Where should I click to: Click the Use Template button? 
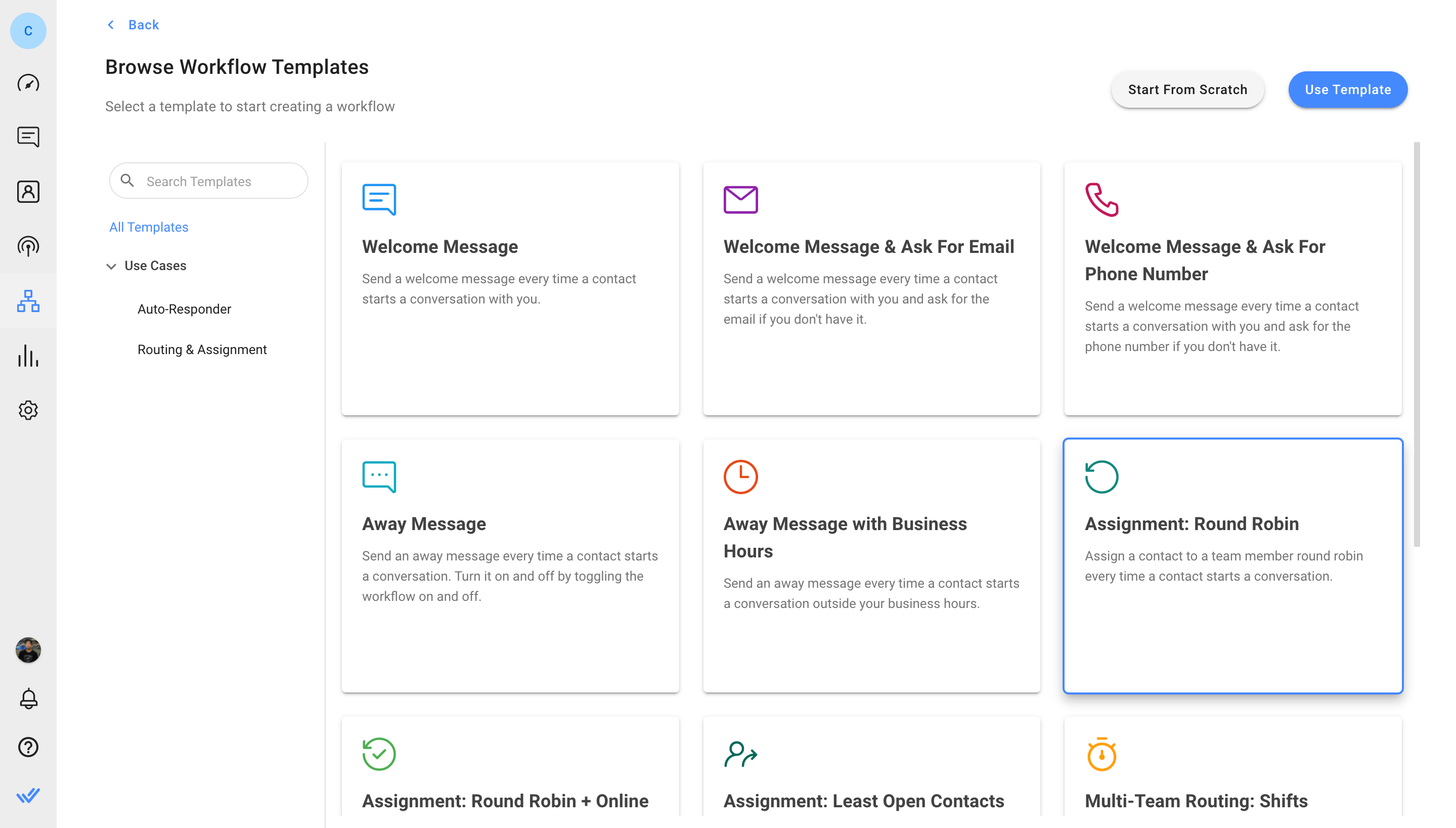click(1347, 90)
